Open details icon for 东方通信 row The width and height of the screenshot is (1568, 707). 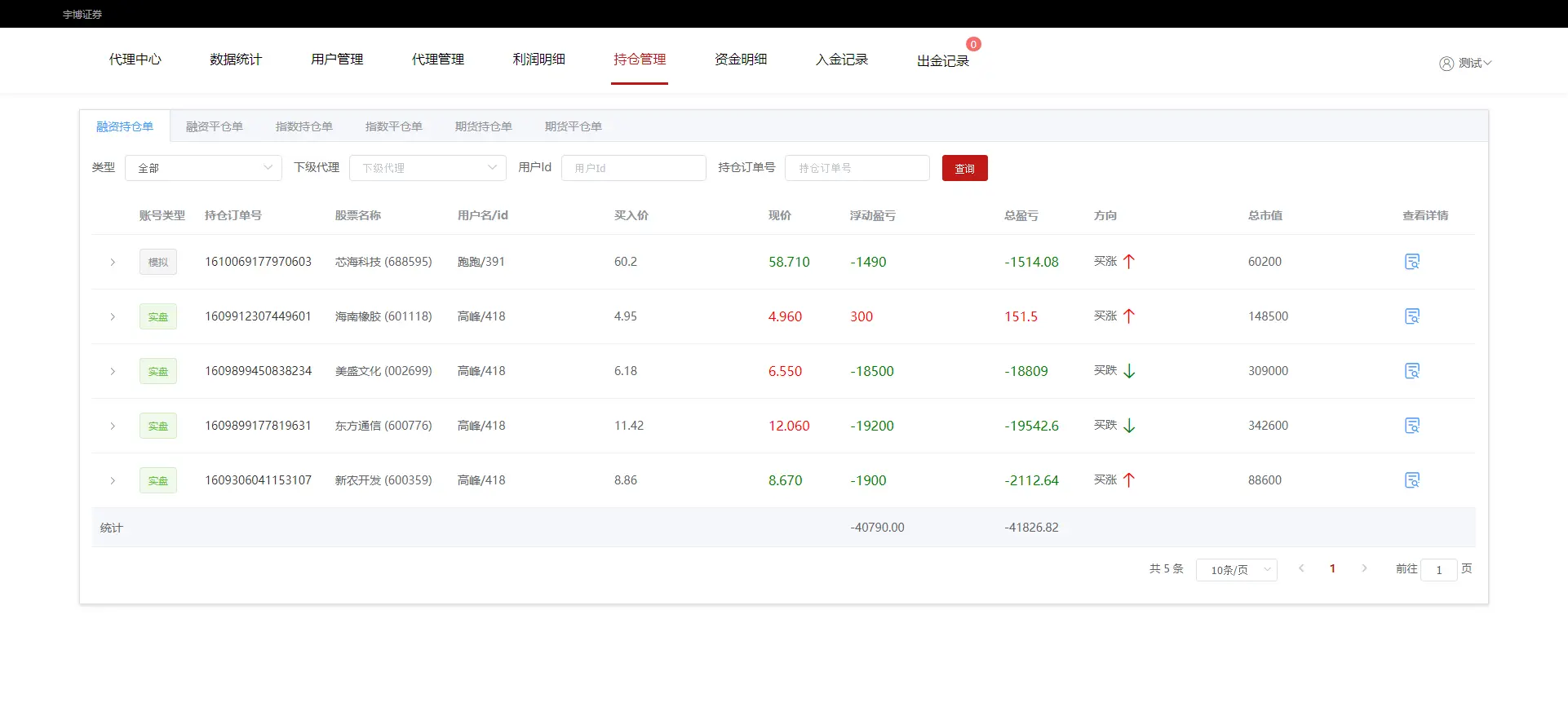[x=1412, y=426]
